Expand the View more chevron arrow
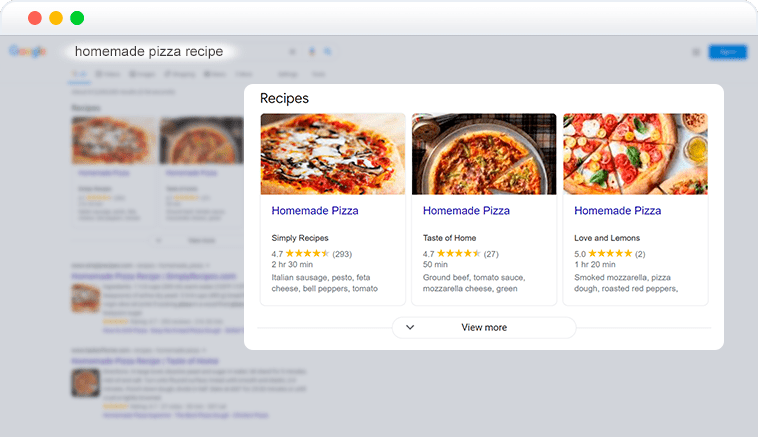The image size is (758, 437). click(410, 327)
